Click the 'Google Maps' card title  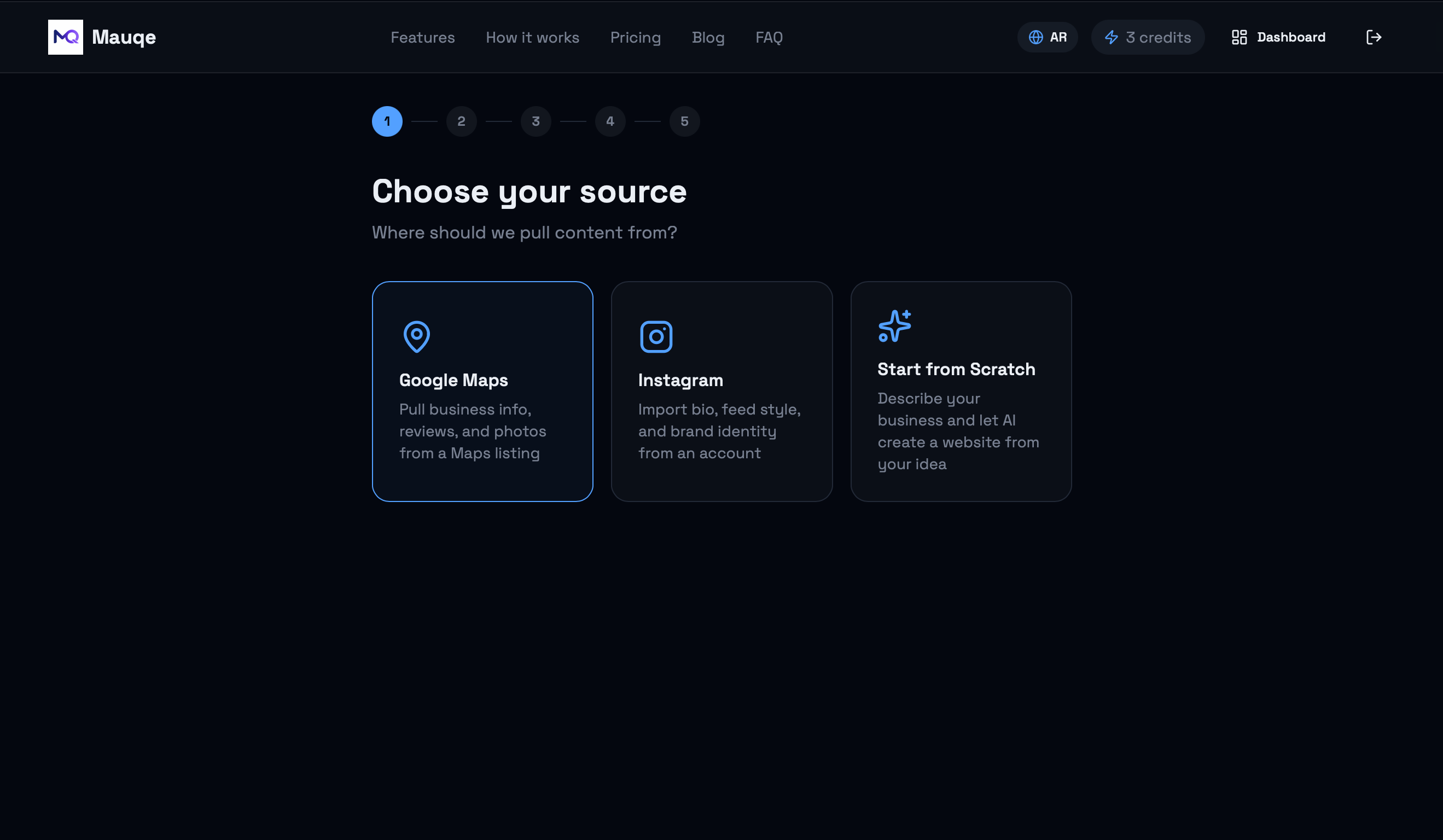click(x=453, y=380)
